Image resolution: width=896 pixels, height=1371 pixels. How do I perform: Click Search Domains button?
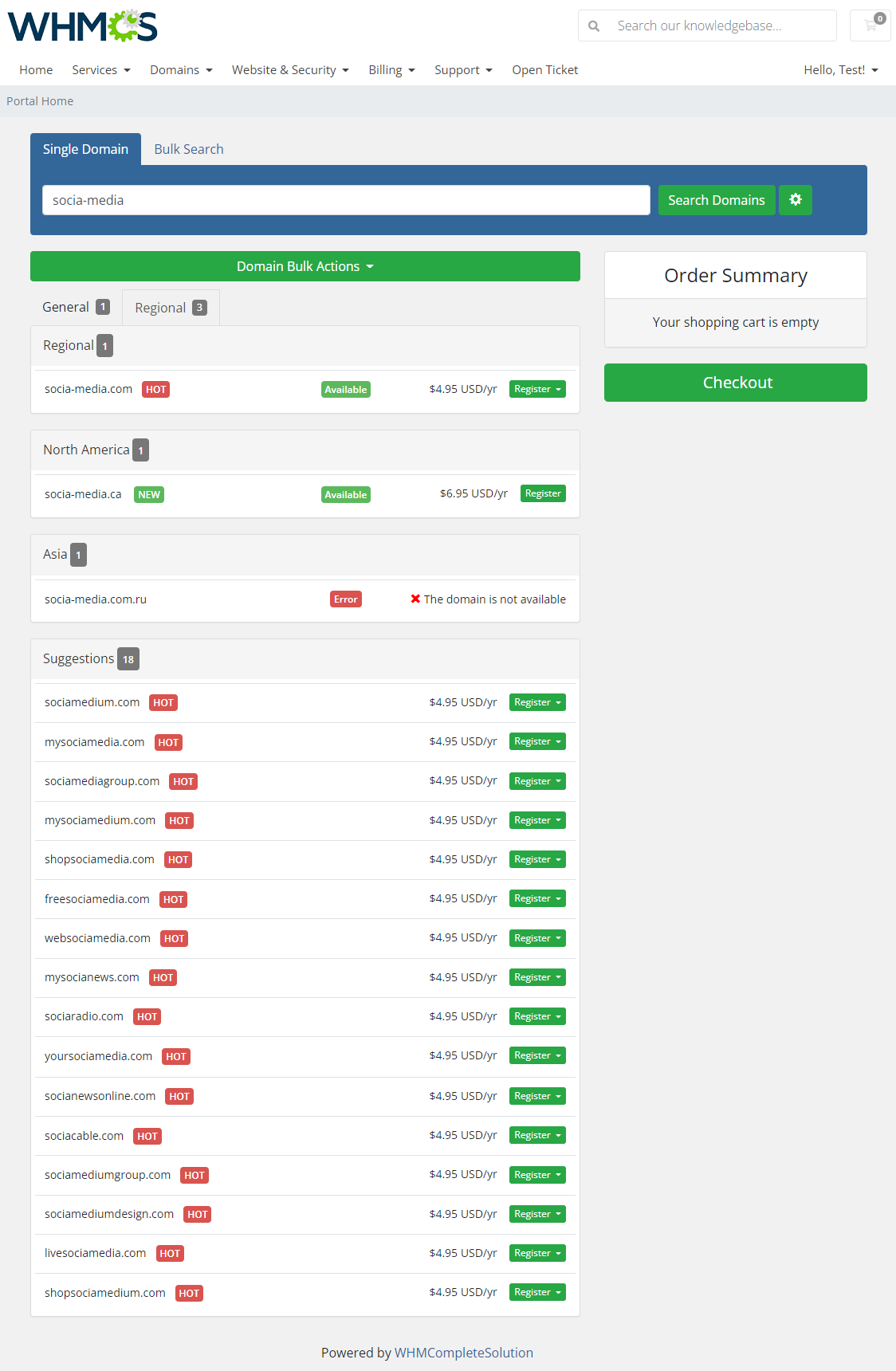coord(717,200)
